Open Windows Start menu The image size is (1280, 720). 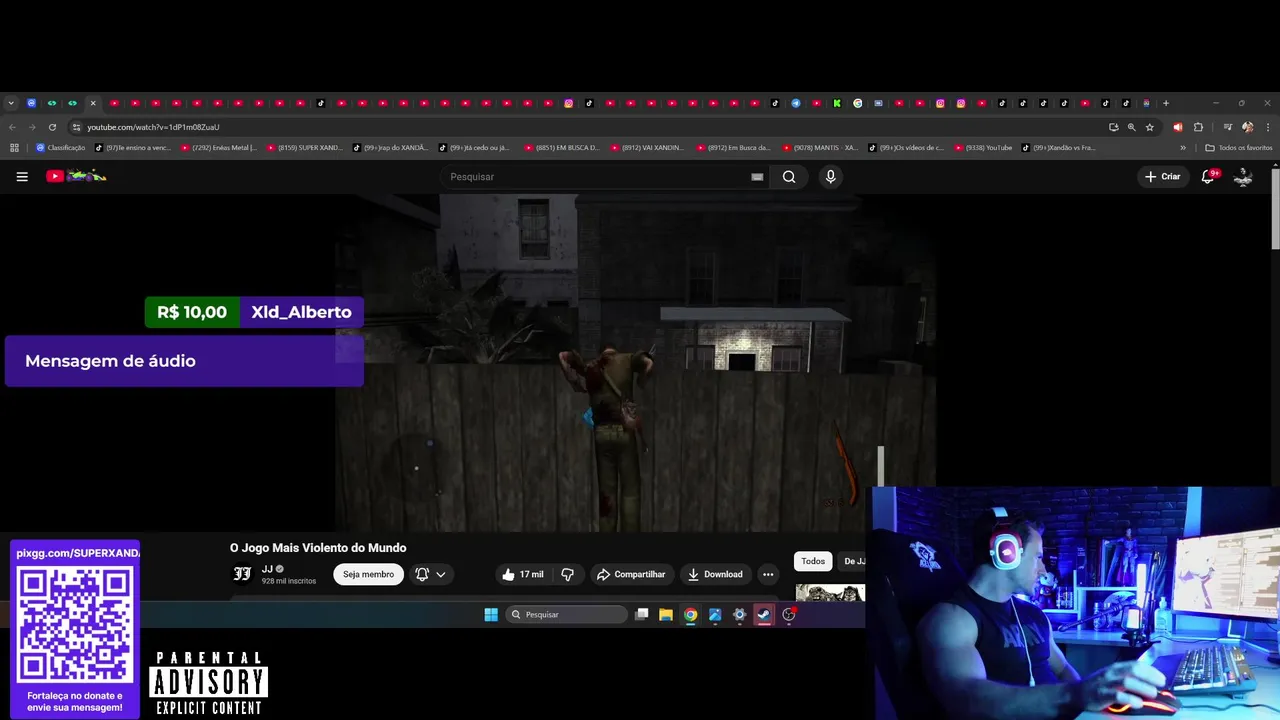point(491,615)
